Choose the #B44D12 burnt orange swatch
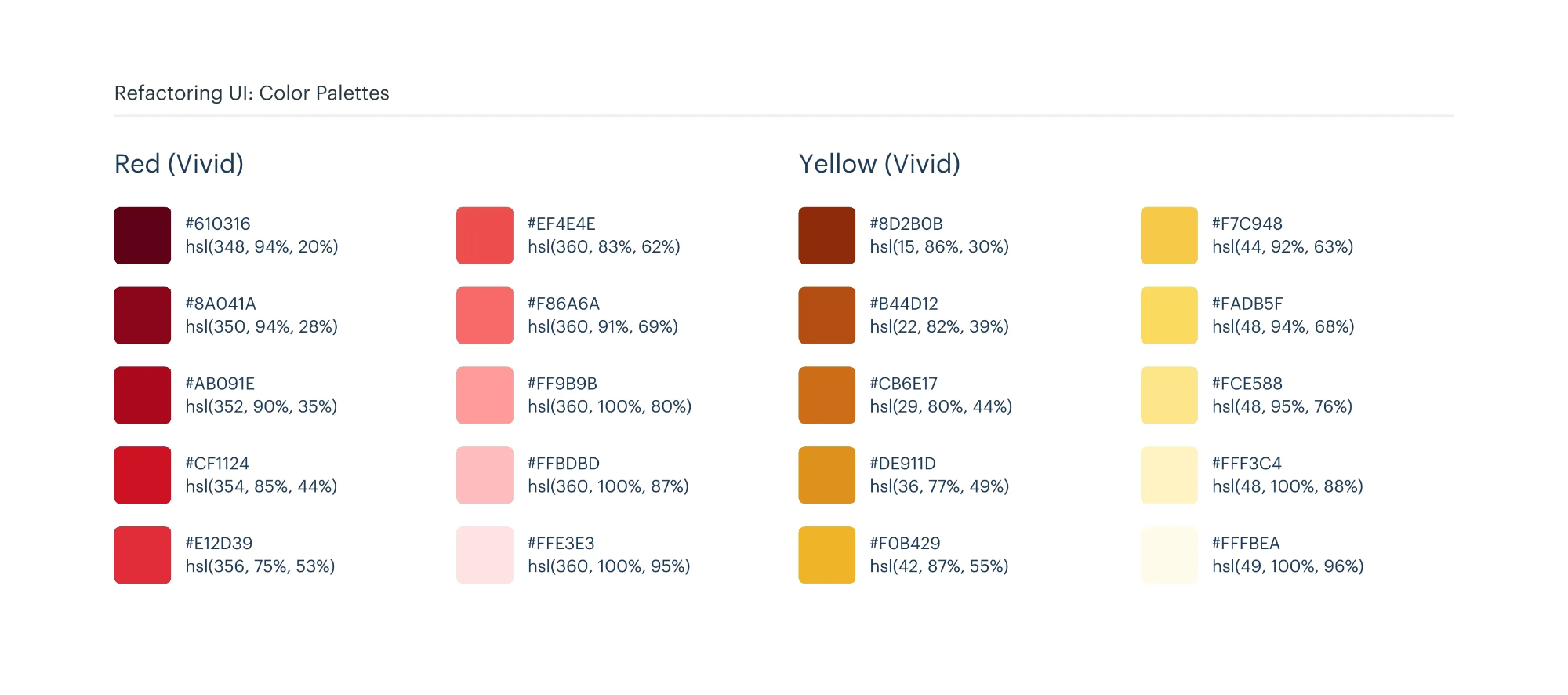The width and height of the screenshot is (1568, 695). click(827, 315)
